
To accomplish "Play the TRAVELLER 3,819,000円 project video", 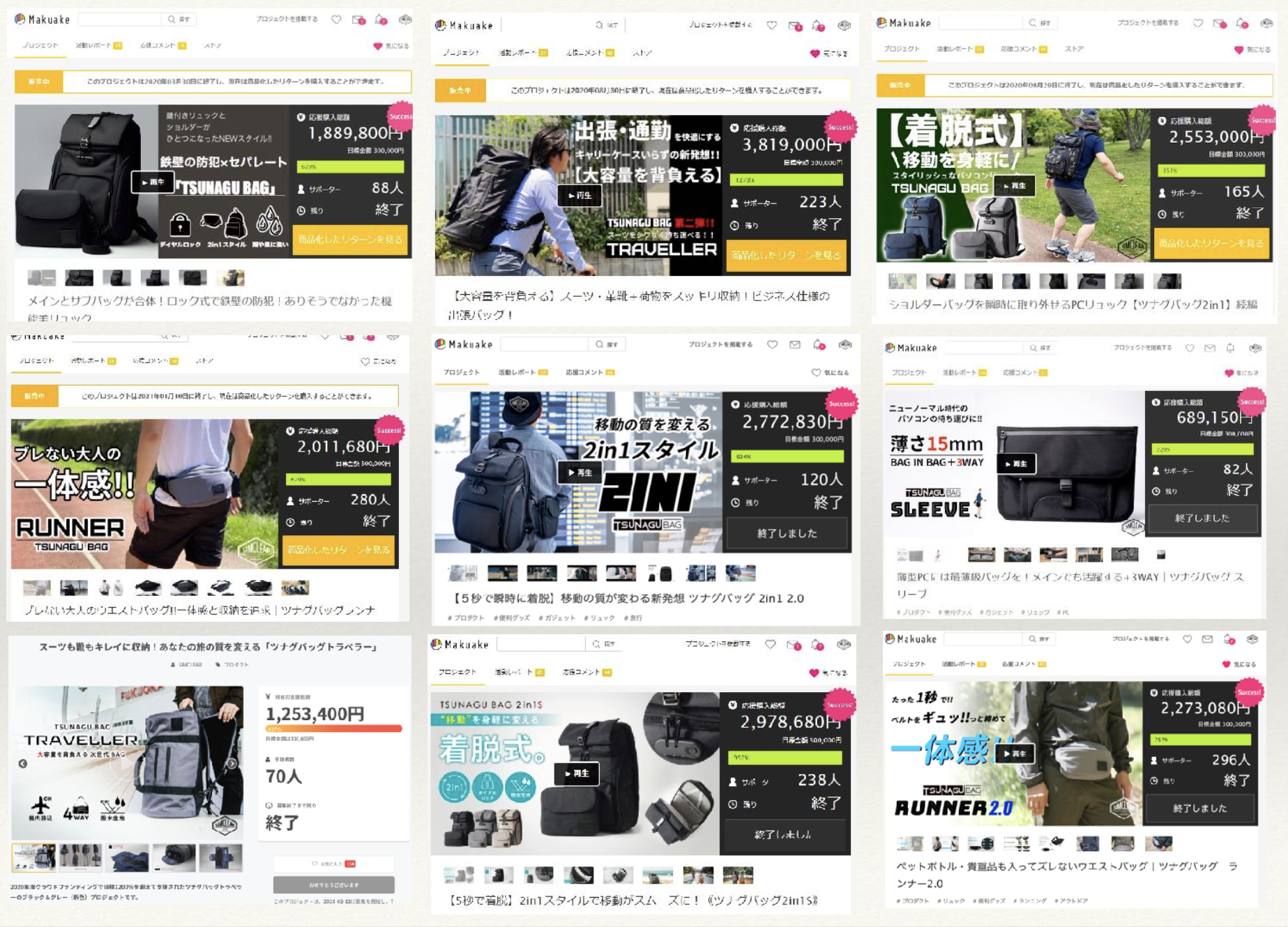I will click(579, 196).
